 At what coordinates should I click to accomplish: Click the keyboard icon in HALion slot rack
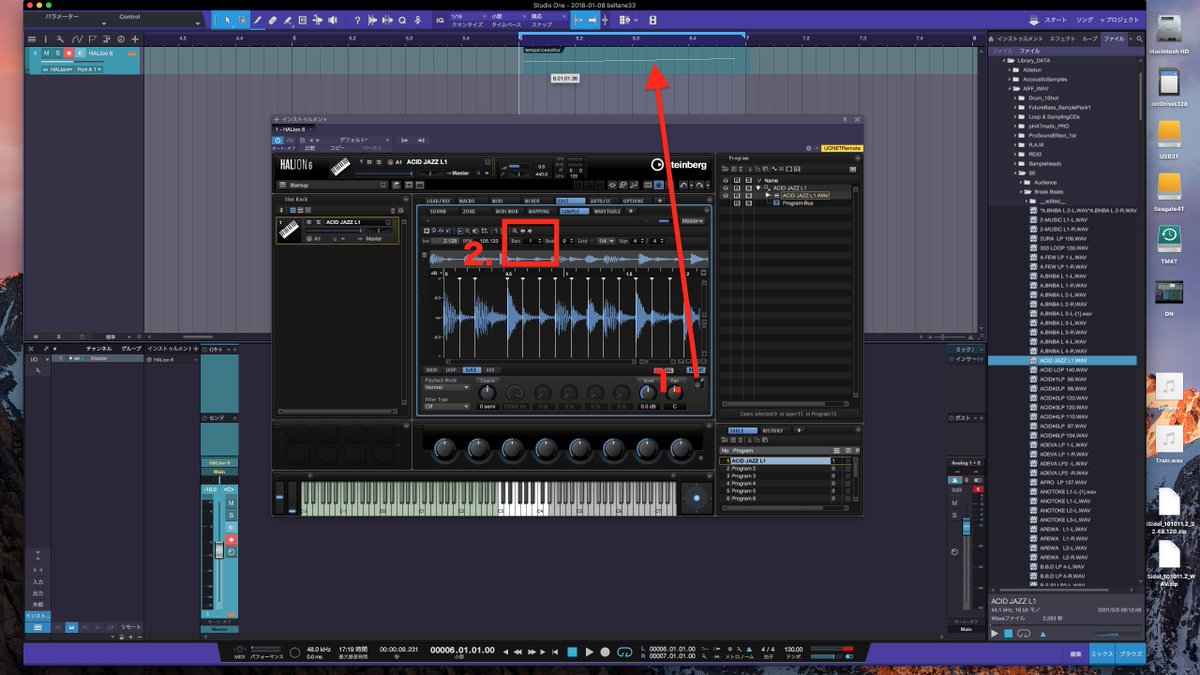pyautogui.click(x=290, y=229)
